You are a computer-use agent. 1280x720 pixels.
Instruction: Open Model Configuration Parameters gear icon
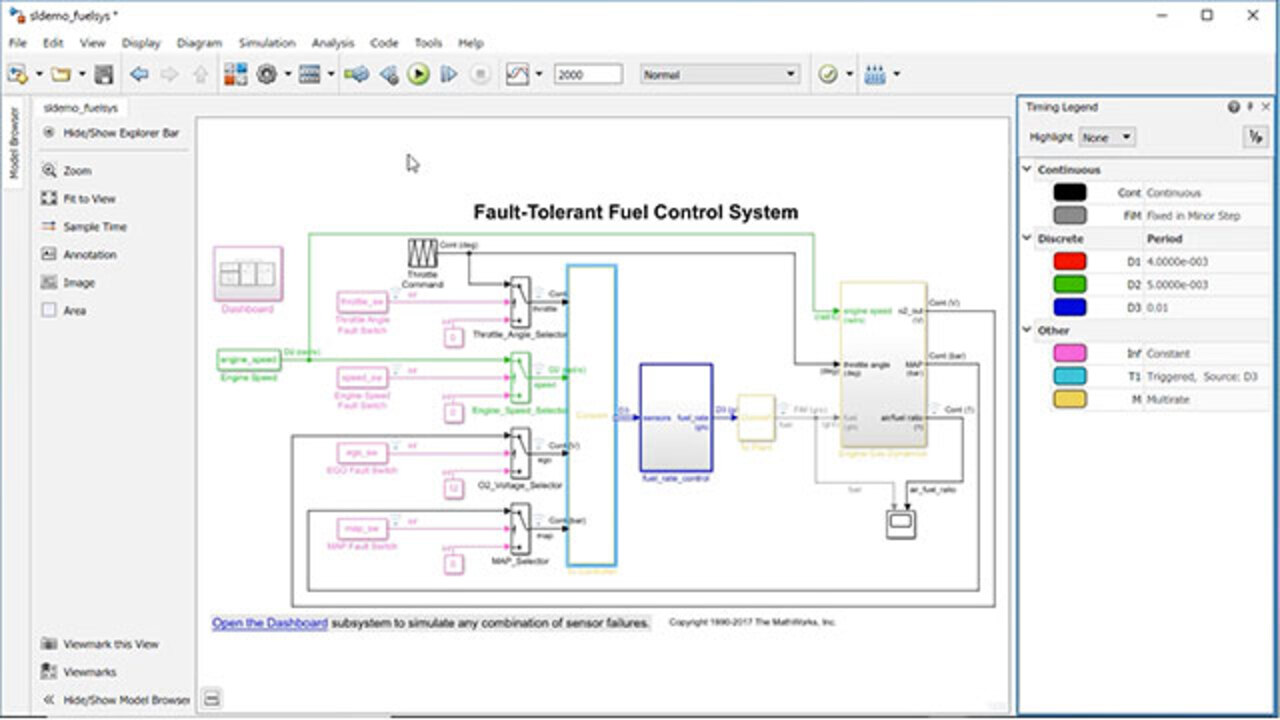pos(266,74)
